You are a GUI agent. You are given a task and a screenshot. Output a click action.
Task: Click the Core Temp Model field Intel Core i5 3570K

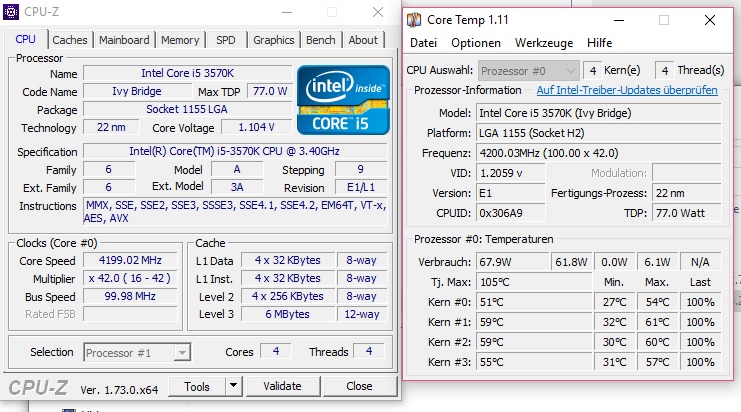pyautogui.click(x=598, y=113)
